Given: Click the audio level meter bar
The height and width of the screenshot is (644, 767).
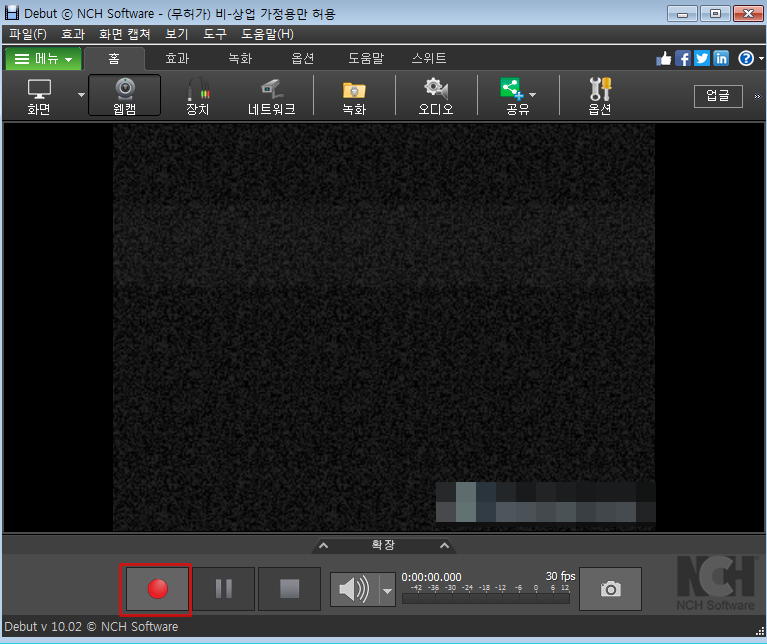Looking at the screenshot, I should pos(486,599).
